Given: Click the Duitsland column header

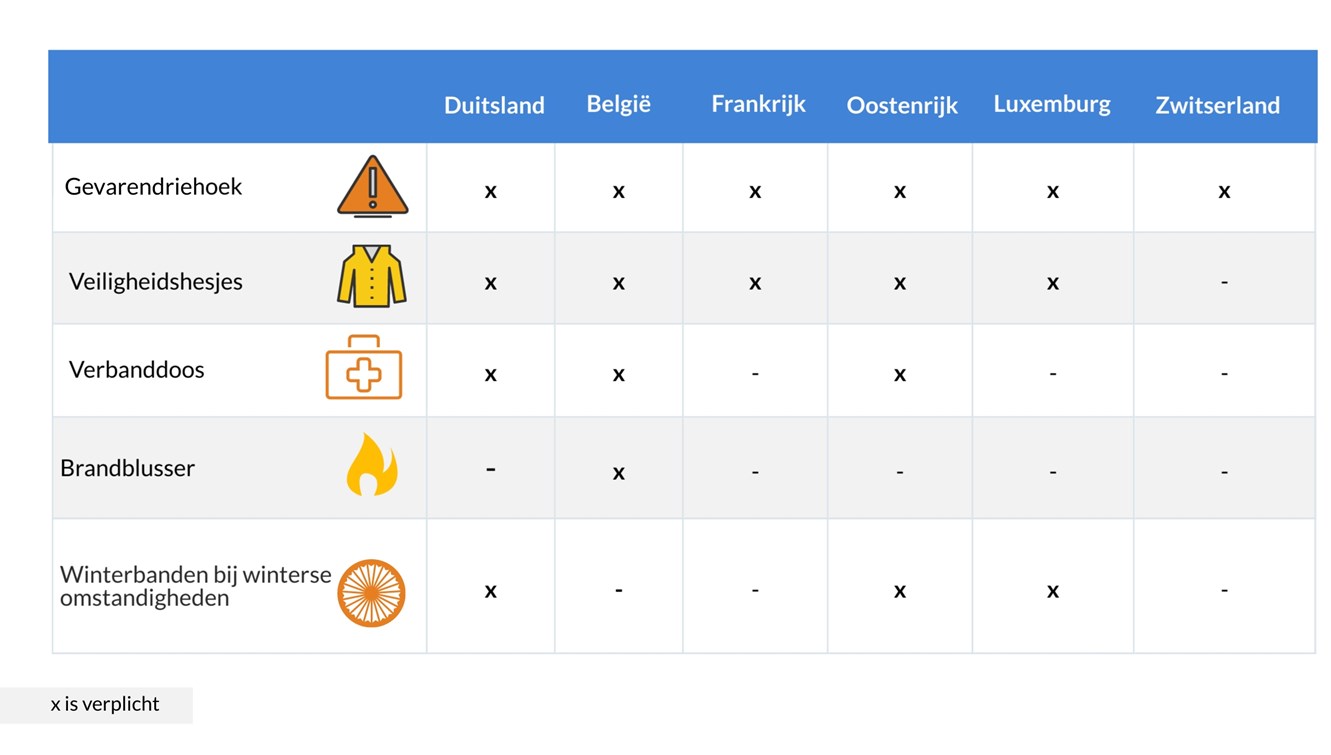Looking at the screenshot, I should (x=494, y=105).
